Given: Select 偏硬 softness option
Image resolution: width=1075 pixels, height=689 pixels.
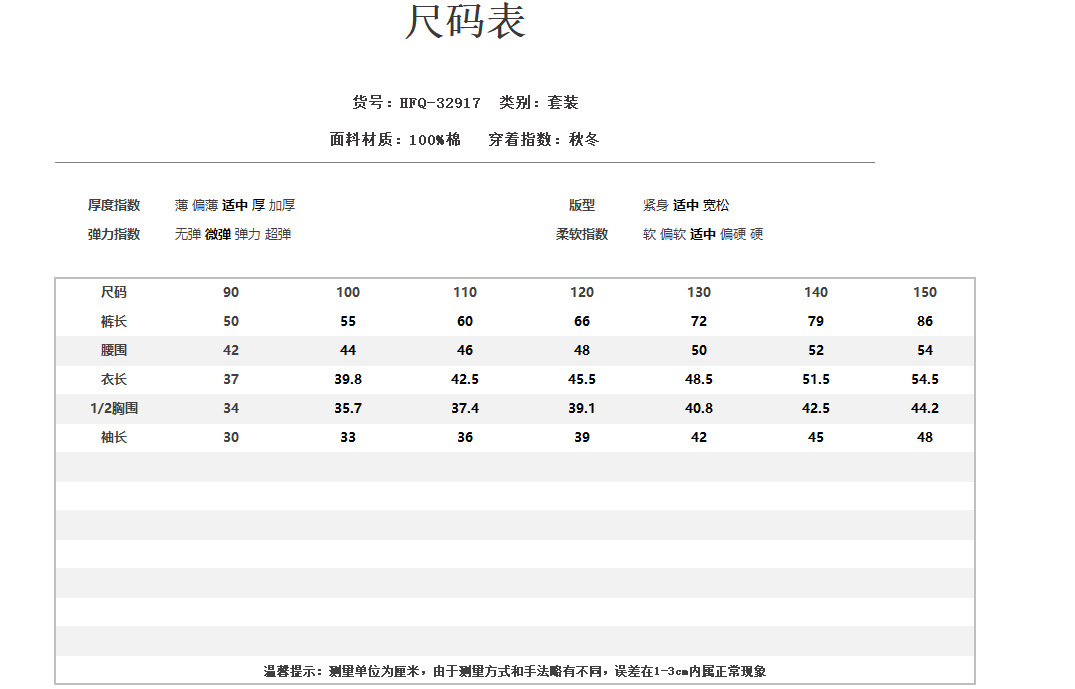Looking at the screenshot, I should (x=733, y=234).
